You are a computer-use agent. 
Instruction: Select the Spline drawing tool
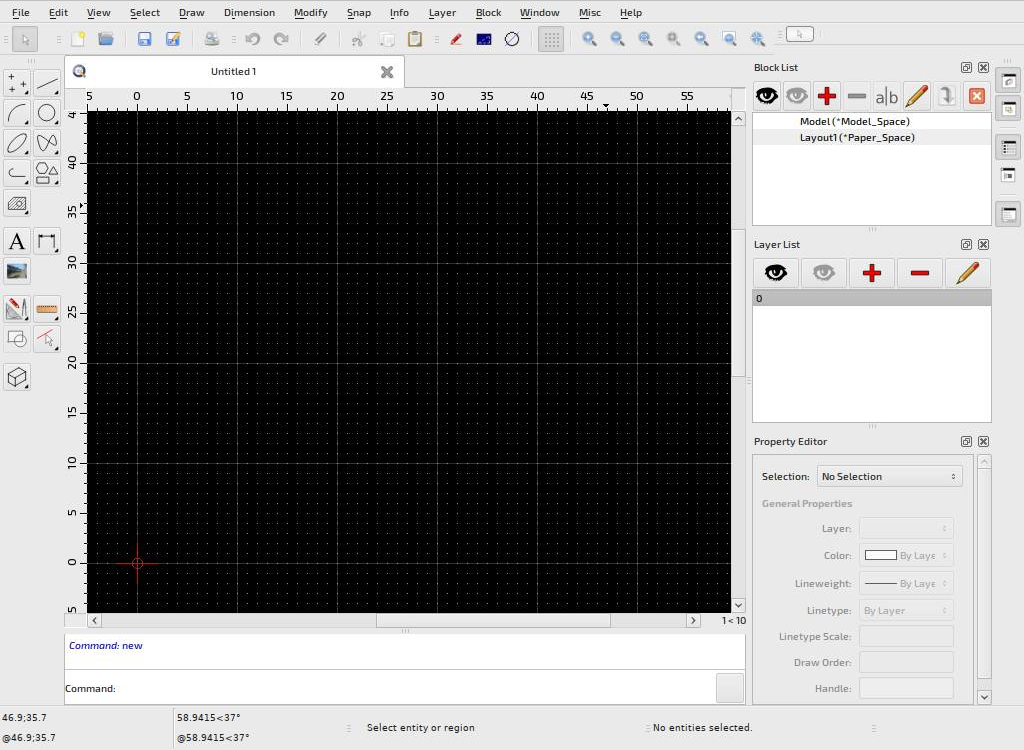[x=47, y=143]
